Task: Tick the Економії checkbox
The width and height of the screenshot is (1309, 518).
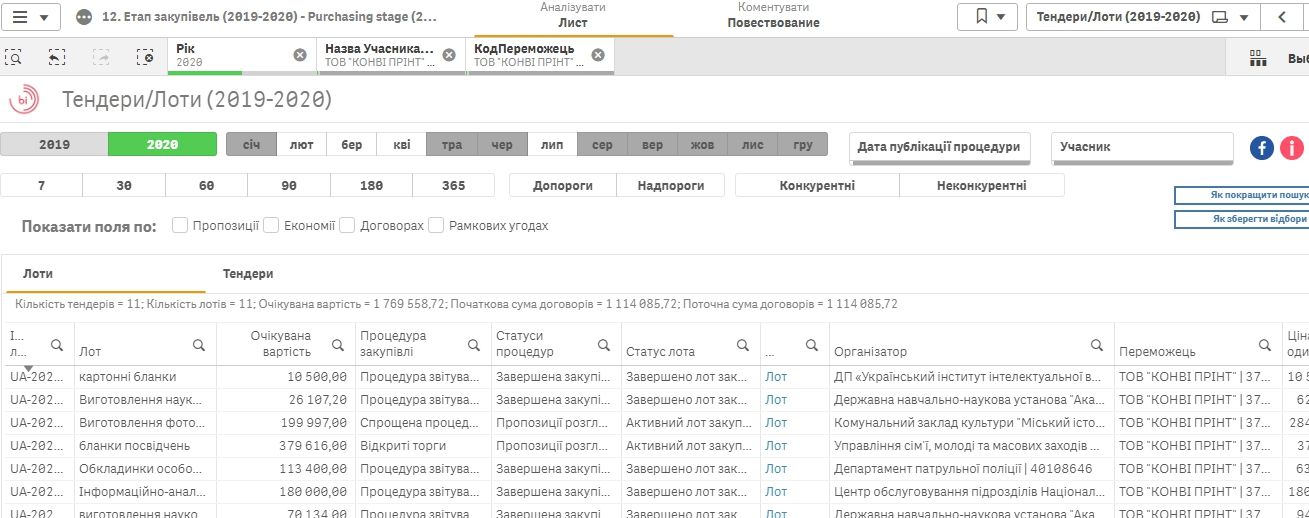Action: pyautogui.click(x=271, y=226)
